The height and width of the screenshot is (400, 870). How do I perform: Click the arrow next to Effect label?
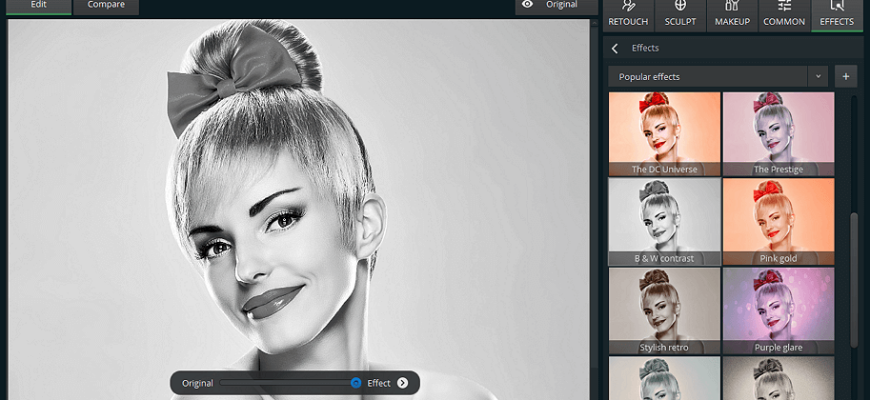(x=403, y=383)
